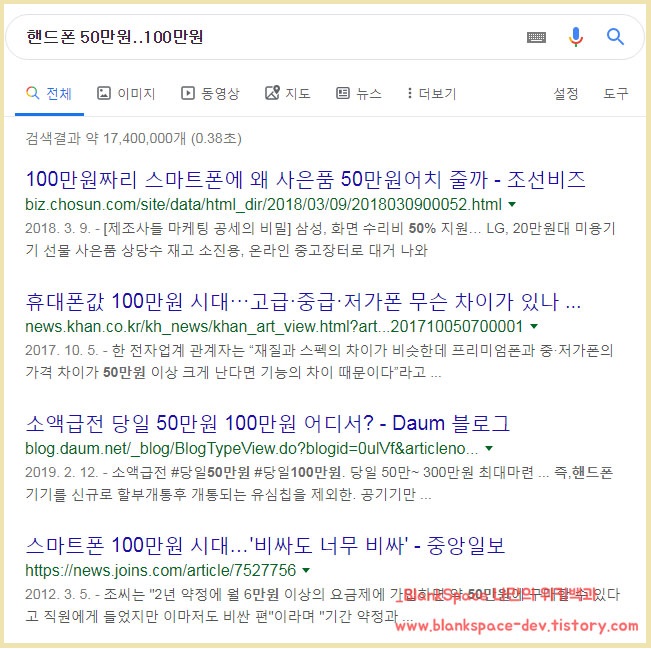
Task: Expand dropdown arrow beside biz.chosun.com URL
Action: click(512, 204)
